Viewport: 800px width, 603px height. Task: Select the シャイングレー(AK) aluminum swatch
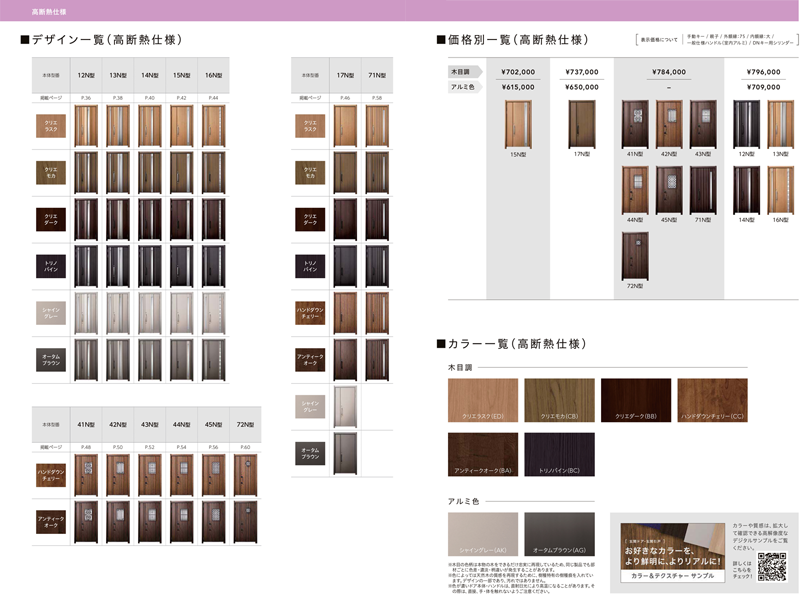pyautogui.click(x=482, y=534)
